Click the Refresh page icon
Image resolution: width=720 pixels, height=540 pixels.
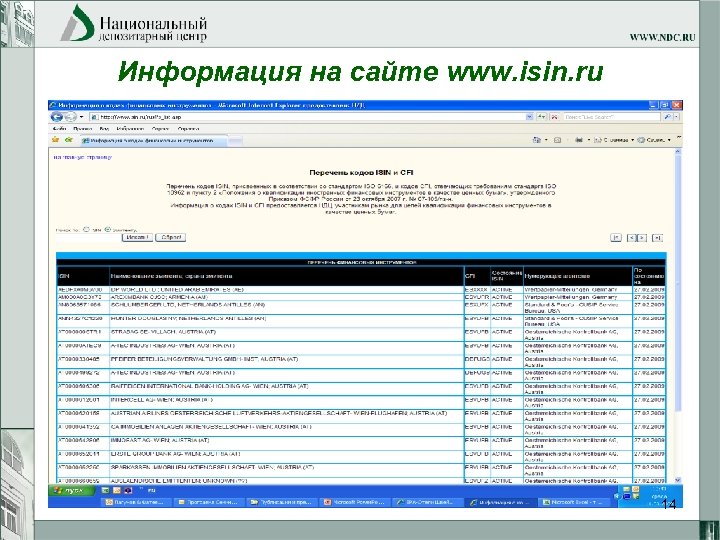[x=542, y=117]
